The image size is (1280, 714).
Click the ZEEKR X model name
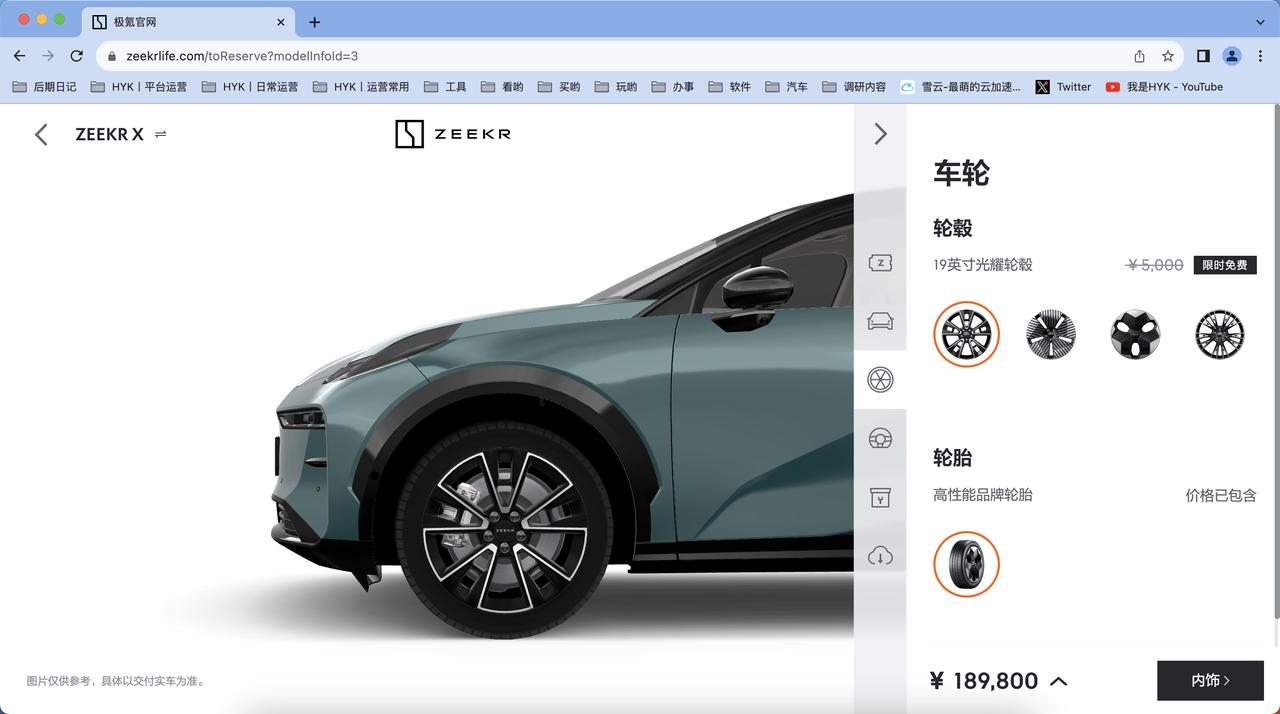[109, 134]
